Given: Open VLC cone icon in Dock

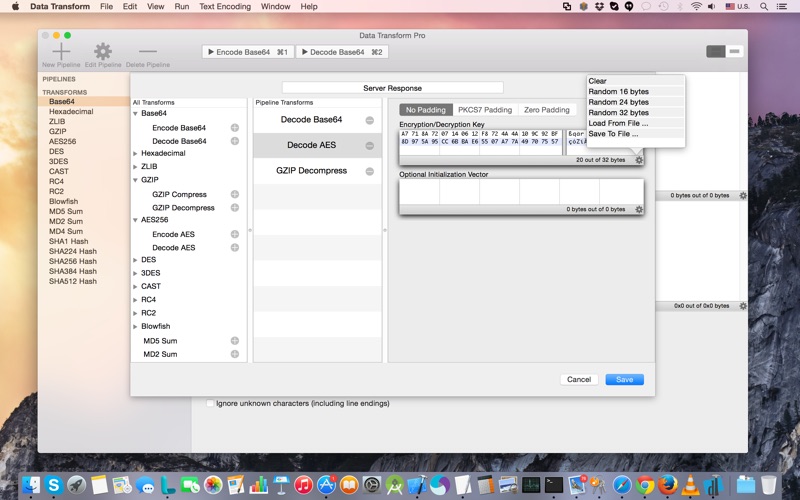Looking at the screenshot, I should pyautogui.click(x=690, y=485).
